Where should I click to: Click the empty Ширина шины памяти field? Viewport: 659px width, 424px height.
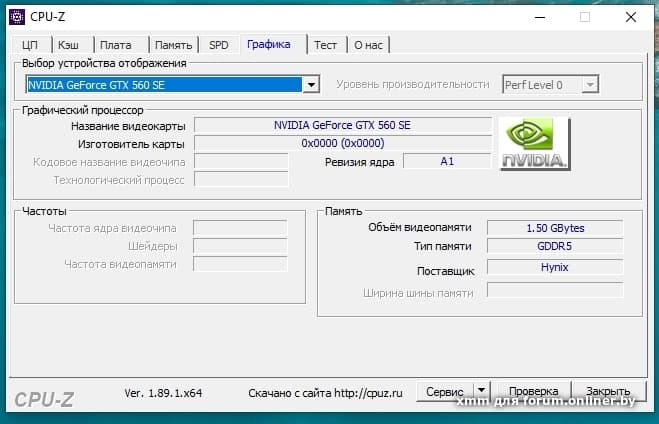pyautogui.click(x=555, y=290)
